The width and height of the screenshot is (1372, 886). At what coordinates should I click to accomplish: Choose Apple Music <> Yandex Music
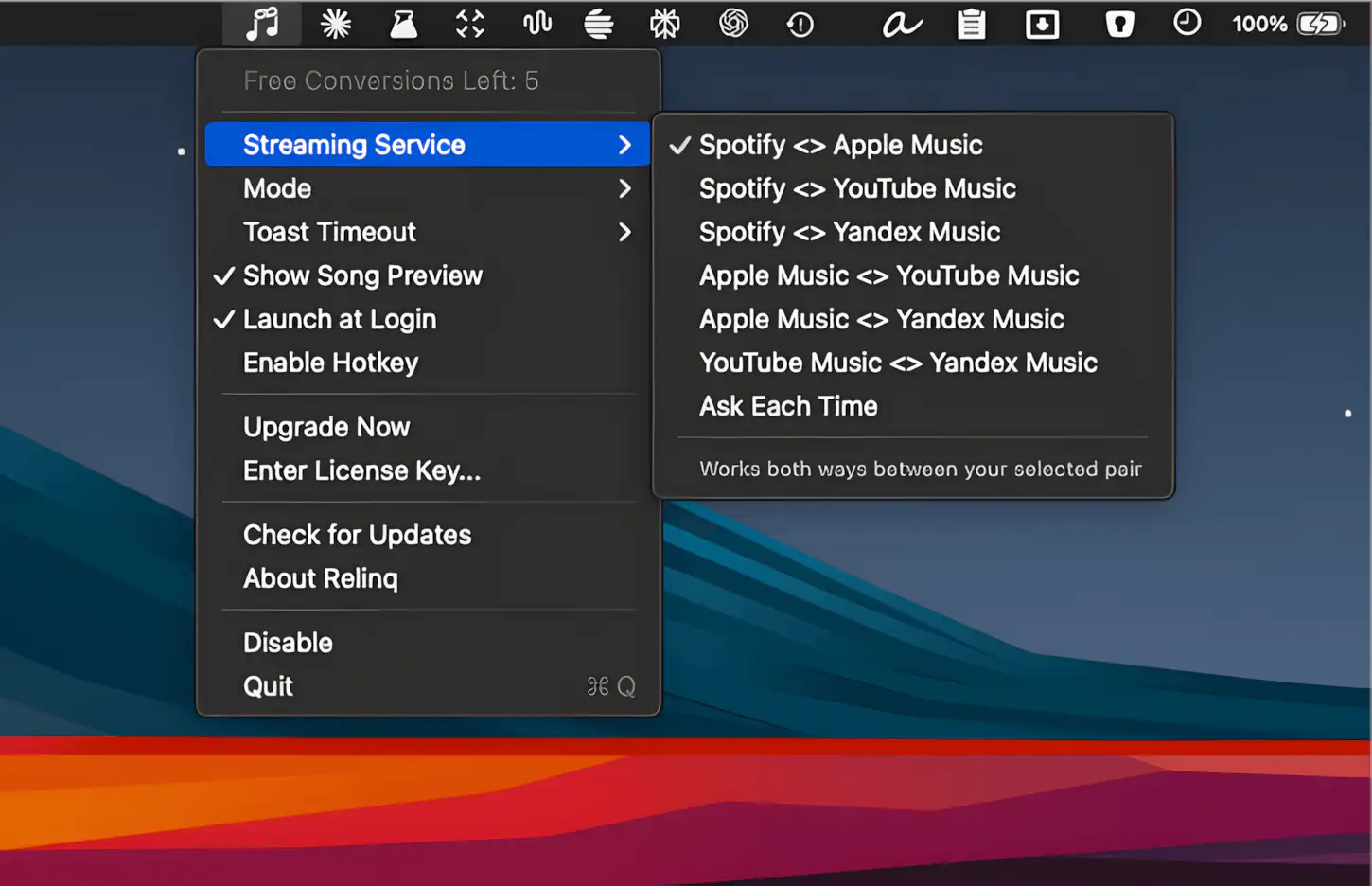point(881,319)
